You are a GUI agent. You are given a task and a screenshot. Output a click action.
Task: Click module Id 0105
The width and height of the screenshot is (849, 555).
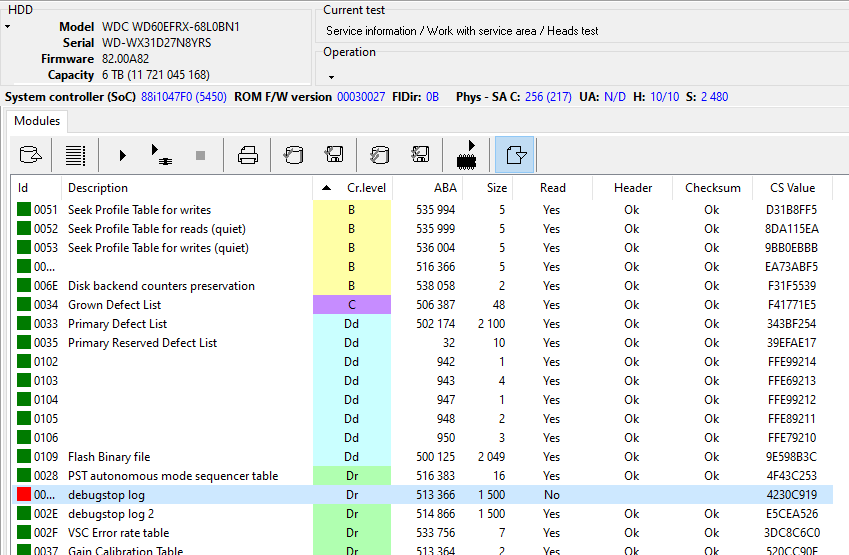(45, 419)
